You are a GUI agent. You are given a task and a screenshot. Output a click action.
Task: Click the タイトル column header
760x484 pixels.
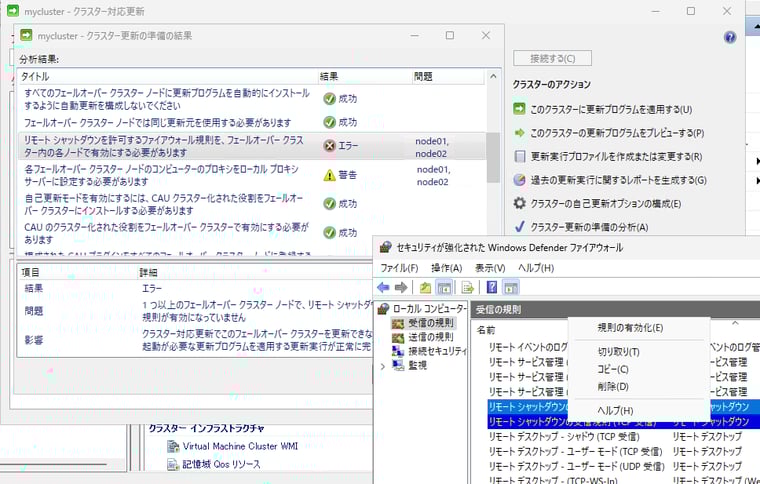[x=168, y=76]
